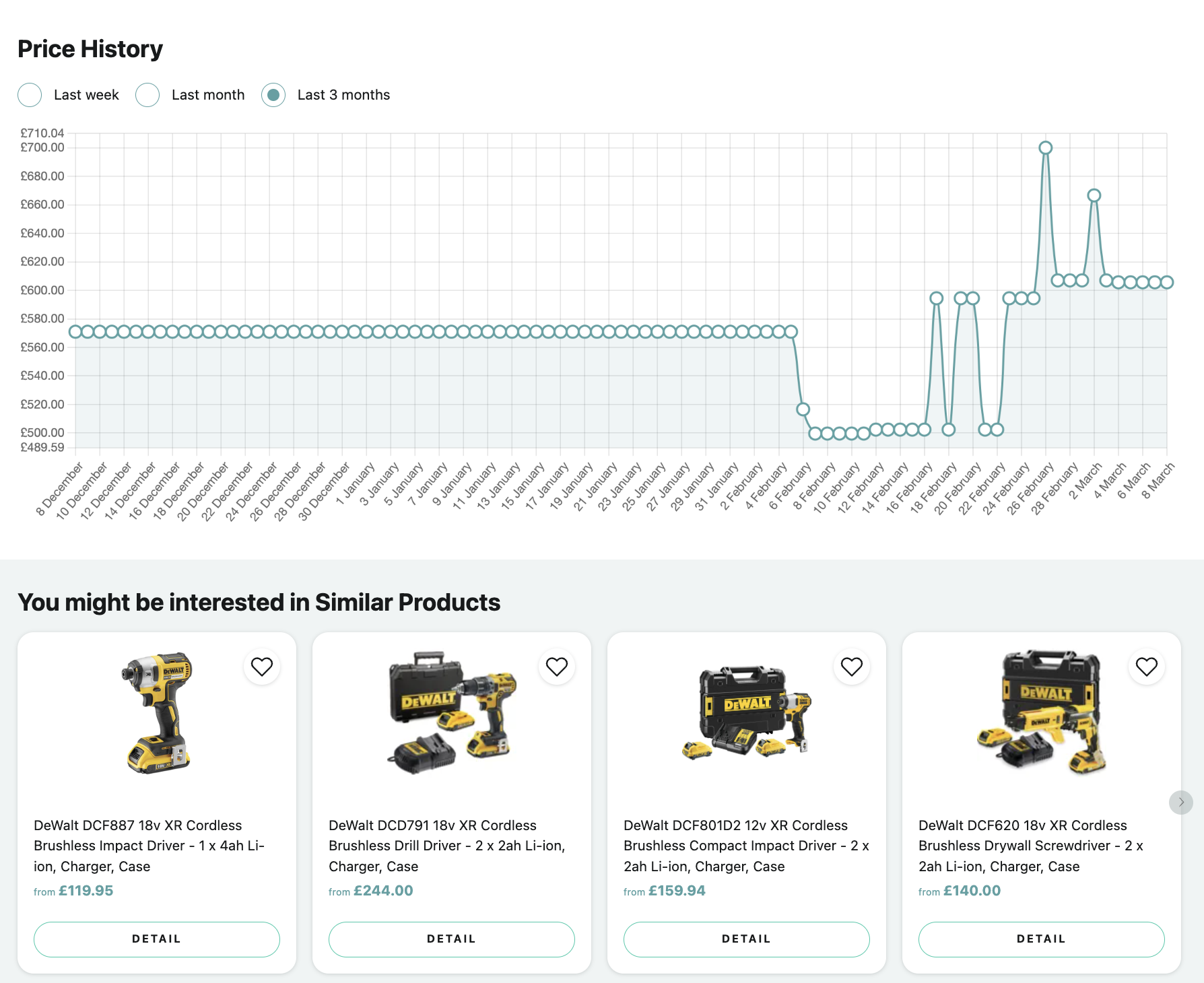Click the £700 peak data point on chart
The height and width of the screenshot is (983, 1204).
click(1046, 148)
